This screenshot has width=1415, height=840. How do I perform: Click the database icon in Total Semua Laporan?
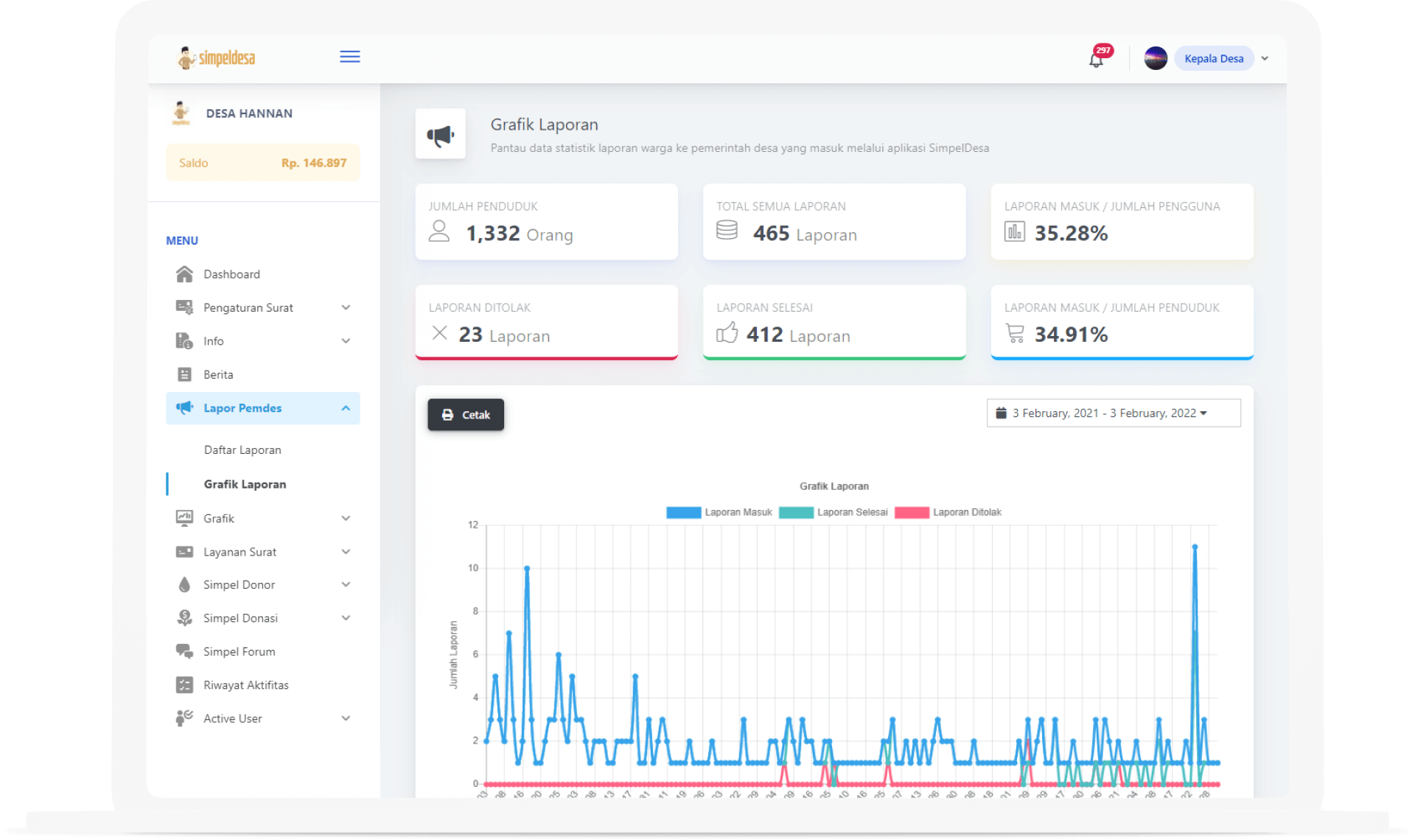pos(727,231)
